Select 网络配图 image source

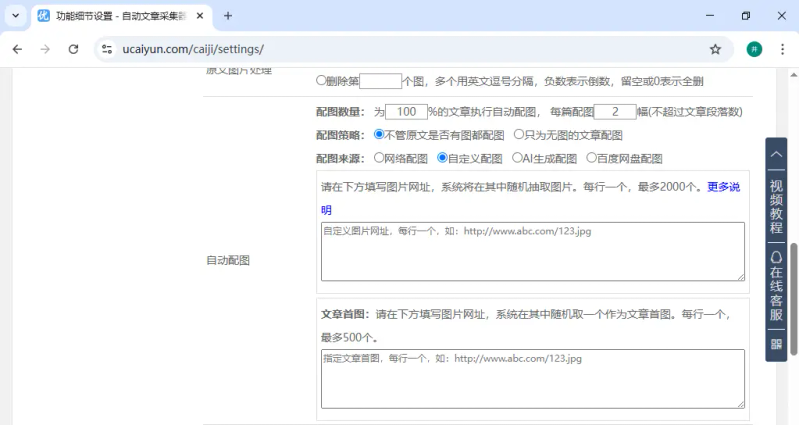click(x=379, y=158)
